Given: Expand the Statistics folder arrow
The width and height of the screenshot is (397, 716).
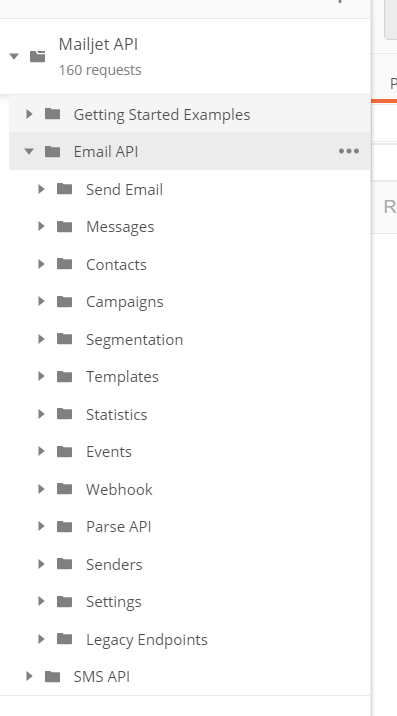Looking at the screenshot, I should [x=41, y=414].
